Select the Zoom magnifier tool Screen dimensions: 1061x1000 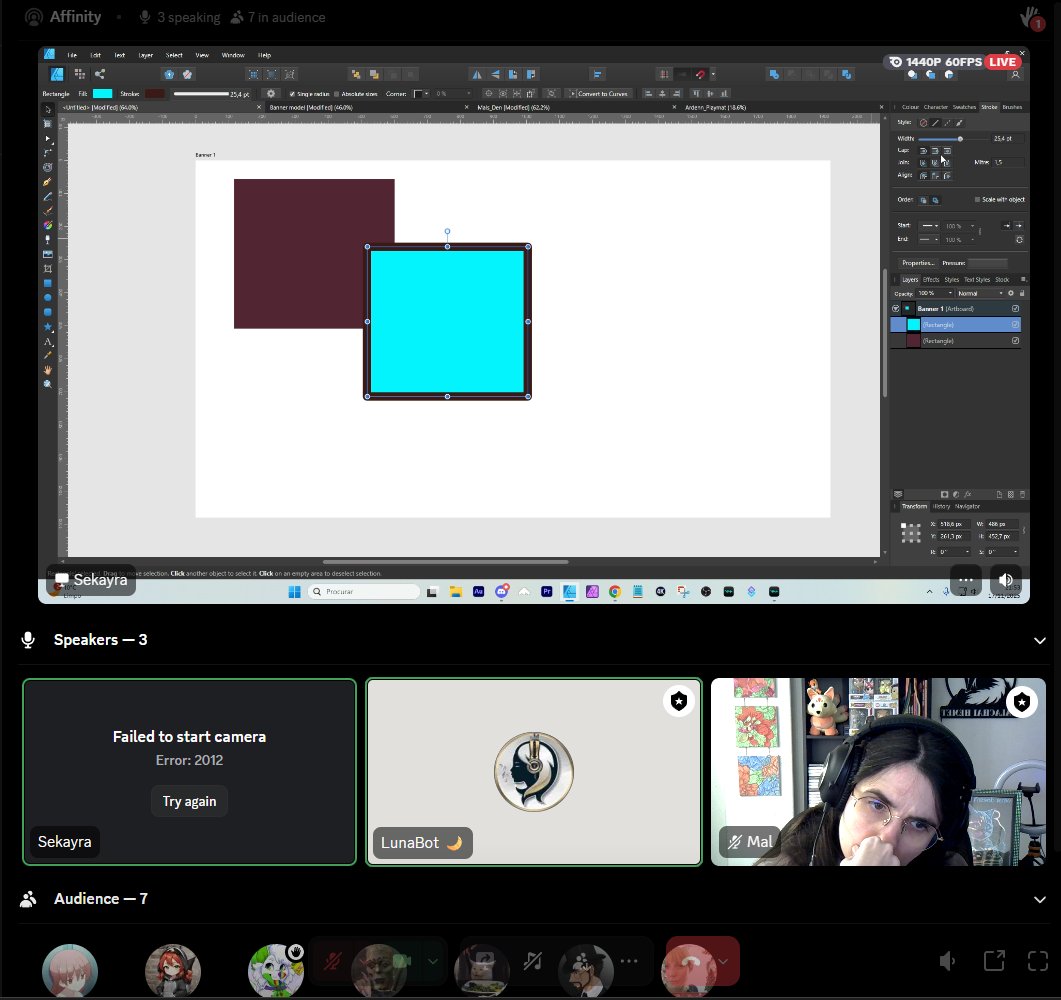47,384
